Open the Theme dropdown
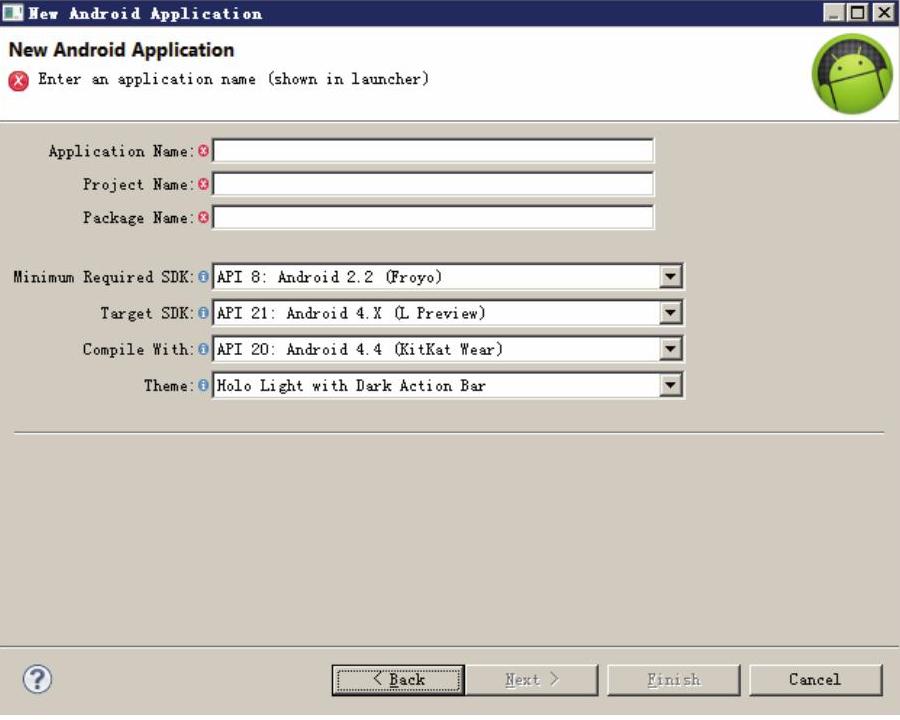The height and width of the screenshot is (720, 900). tap(670, 385)
